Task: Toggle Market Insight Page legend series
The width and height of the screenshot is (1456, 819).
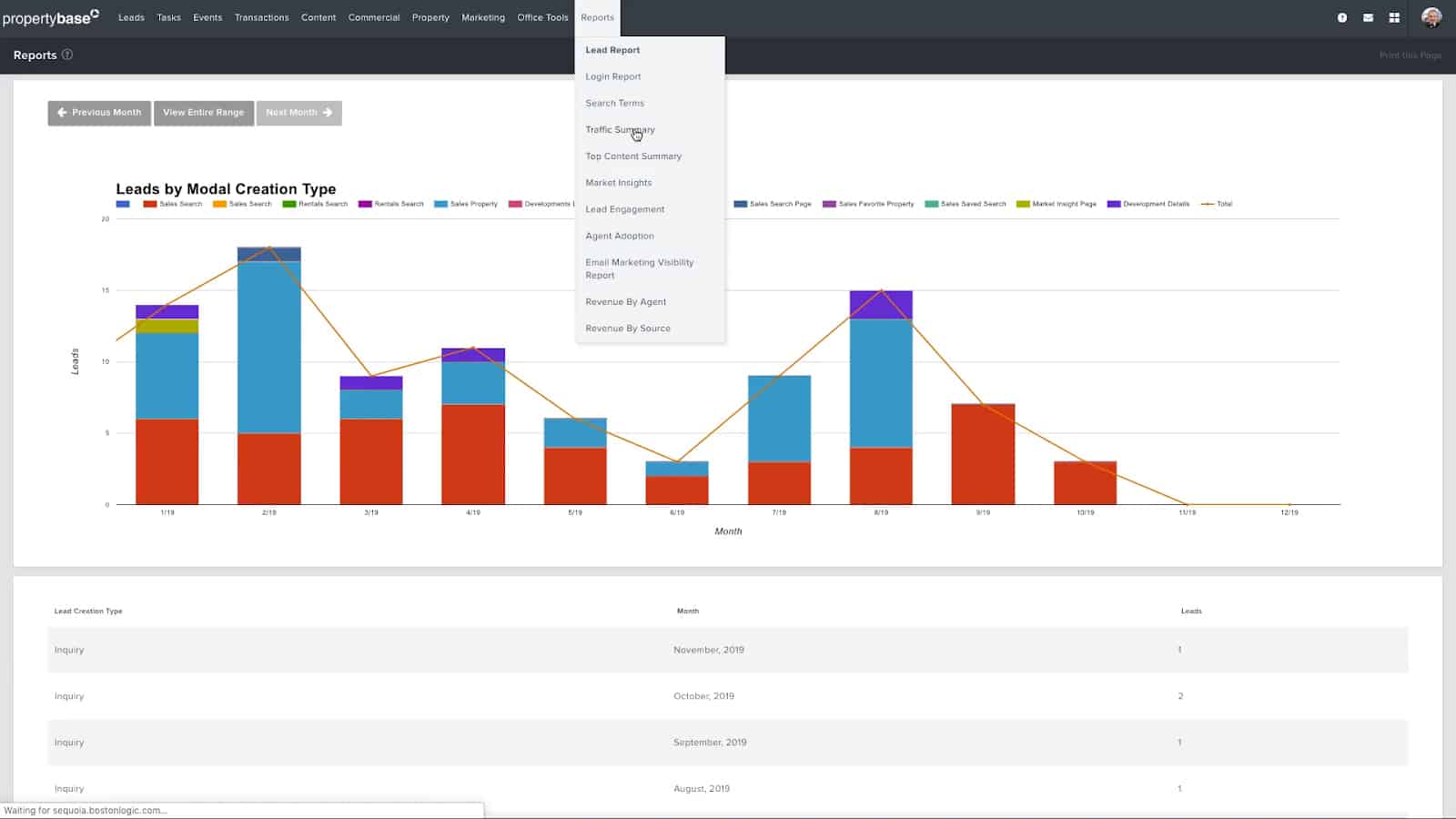Action: click(1057, 204)
